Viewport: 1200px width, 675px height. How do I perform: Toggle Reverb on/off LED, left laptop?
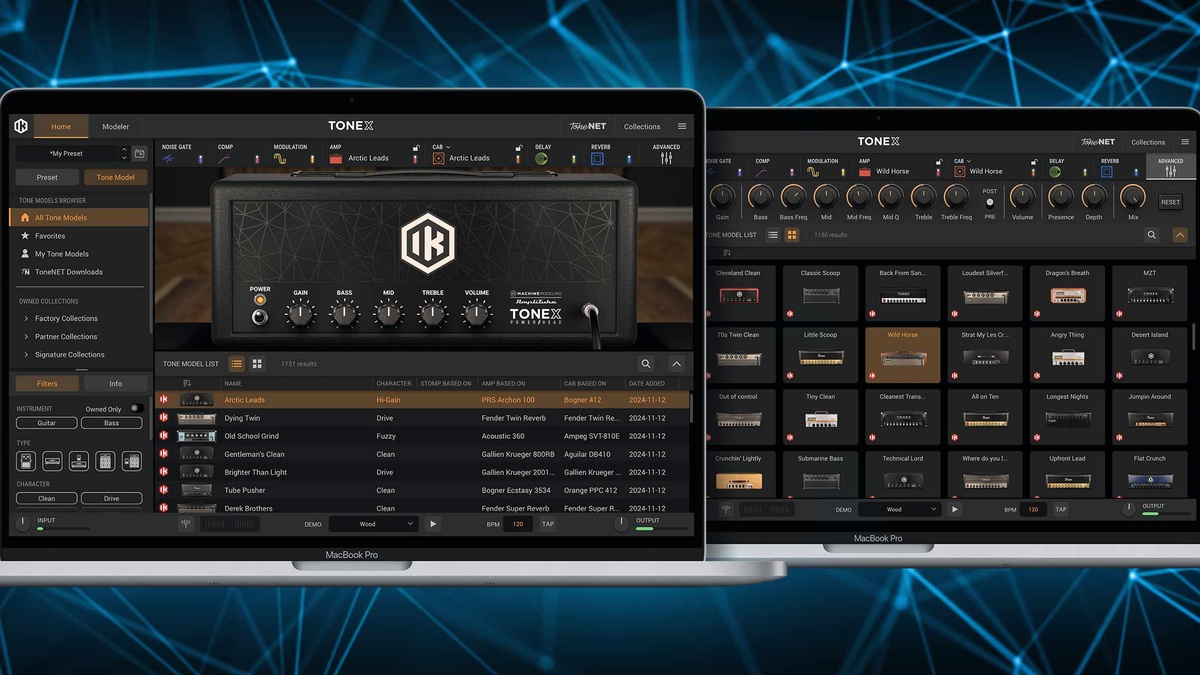click(629, 158)
